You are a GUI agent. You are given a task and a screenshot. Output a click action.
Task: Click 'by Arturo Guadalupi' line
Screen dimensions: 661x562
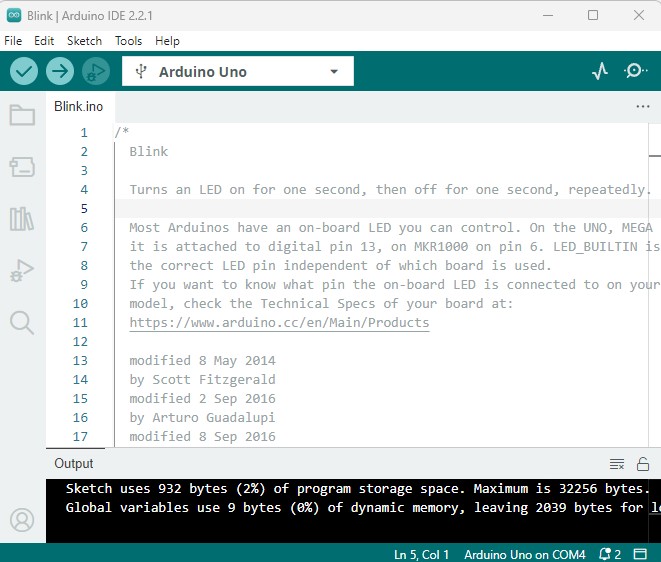(202, 417)
